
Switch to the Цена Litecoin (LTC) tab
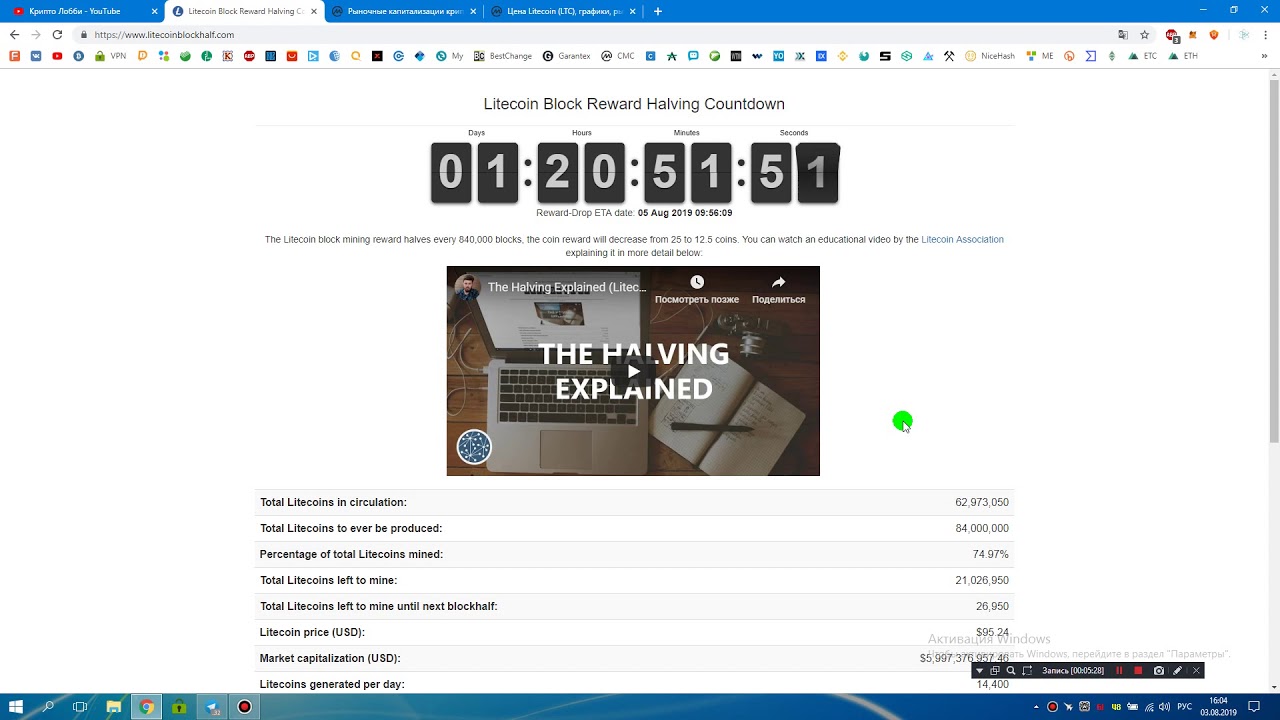pyautogui.click(x=562, y=11)
